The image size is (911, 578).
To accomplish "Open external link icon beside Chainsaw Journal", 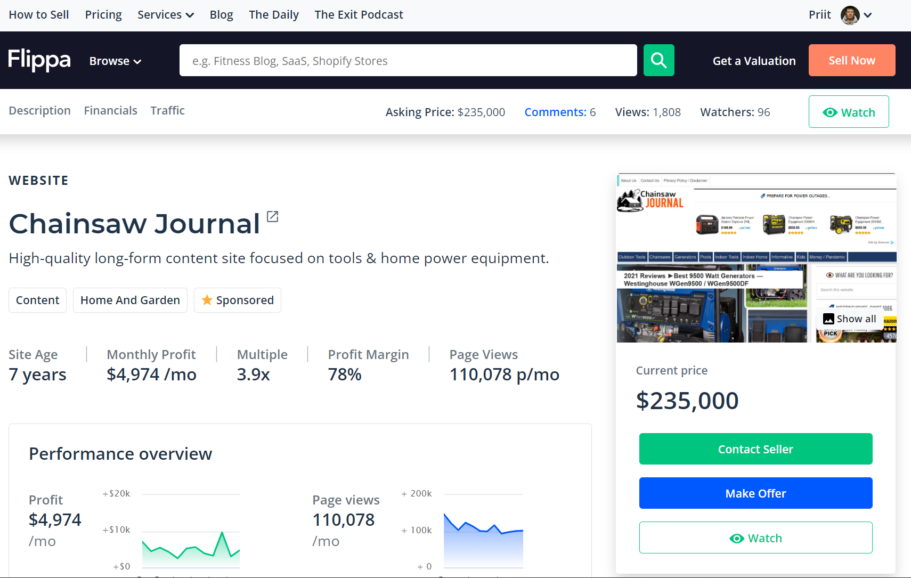I will (x=272, y=218).
